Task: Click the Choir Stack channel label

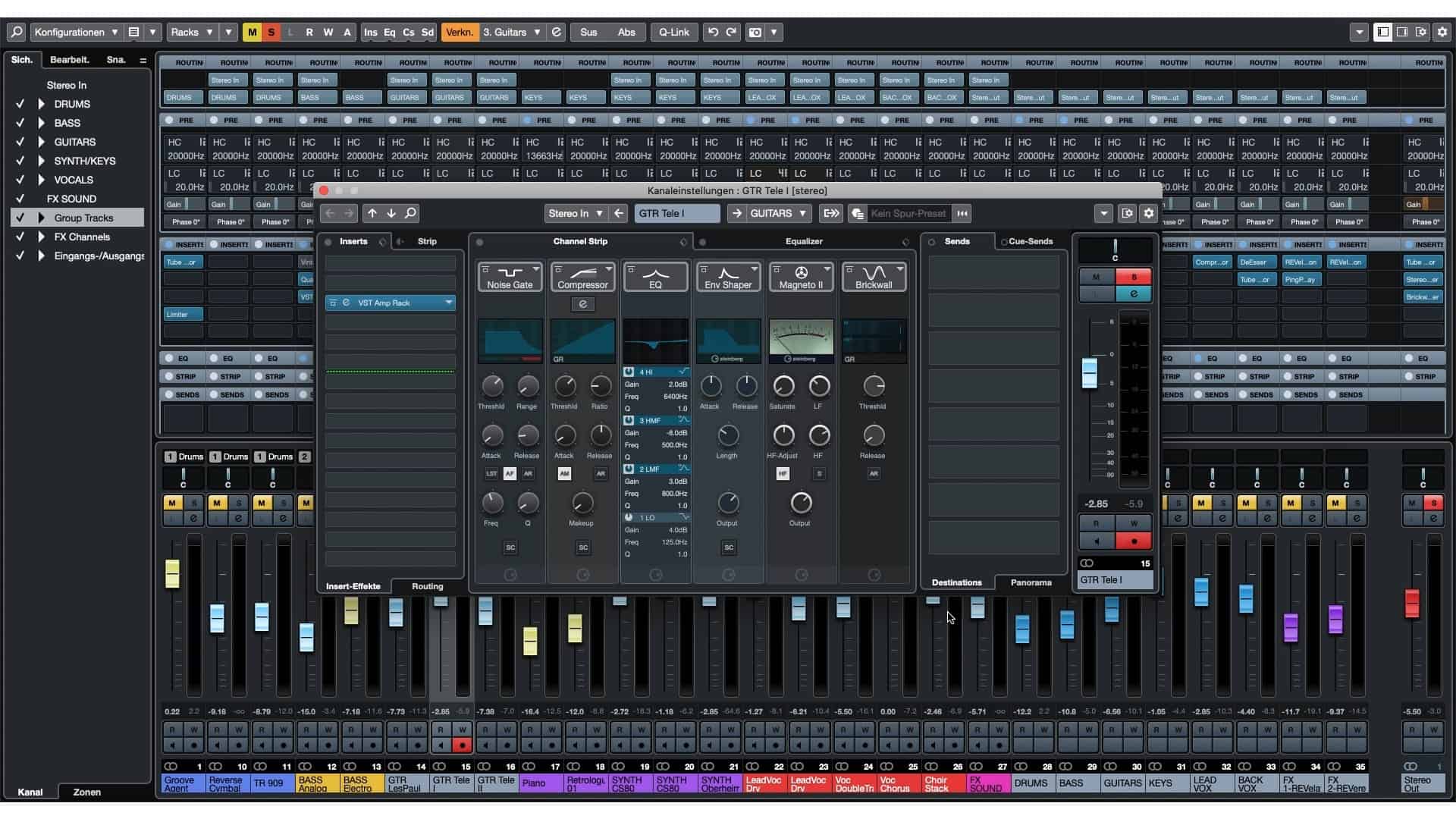Action: [x=943, y=783]
